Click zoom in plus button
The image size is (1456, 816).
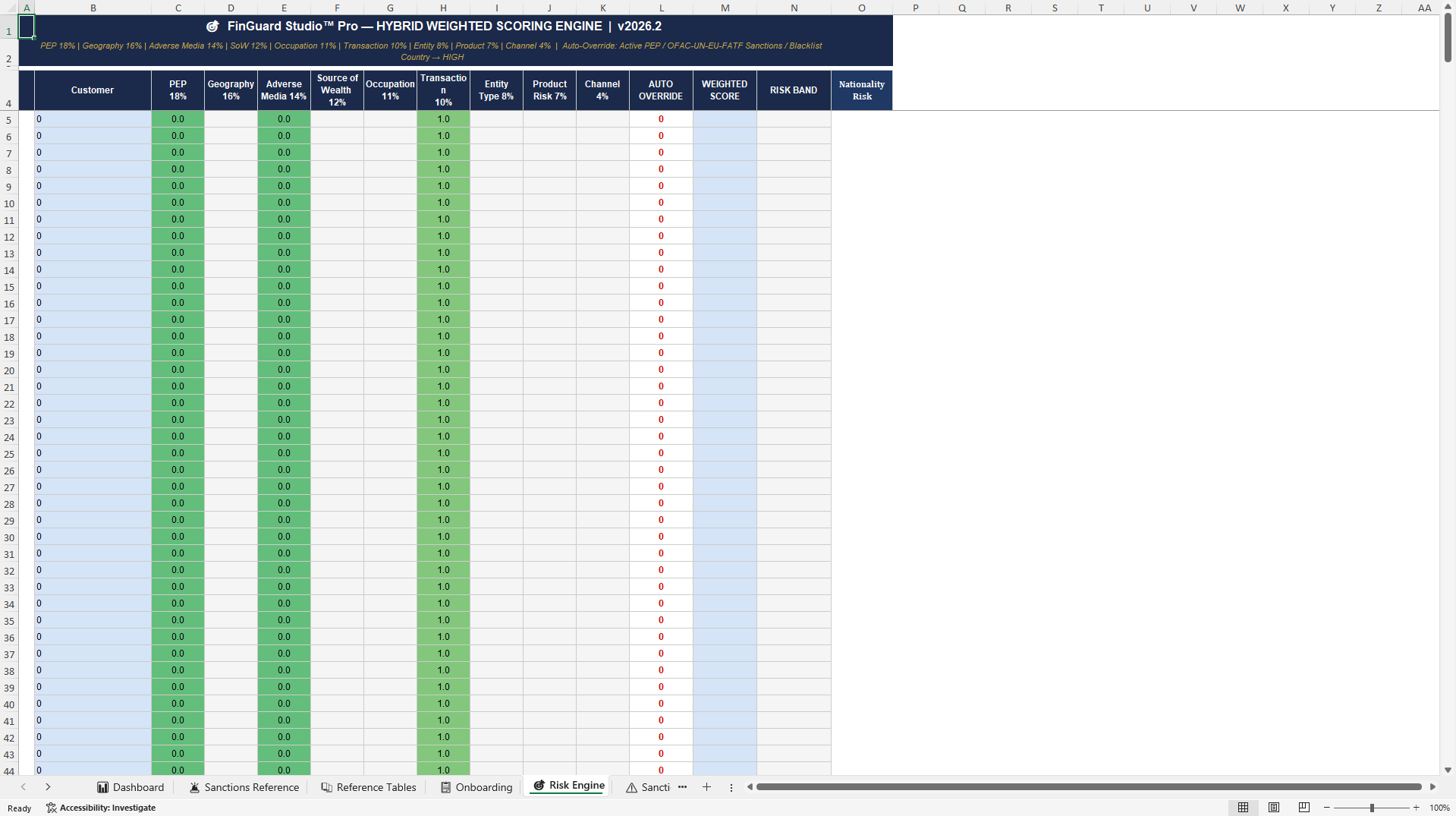point(1416,808)
